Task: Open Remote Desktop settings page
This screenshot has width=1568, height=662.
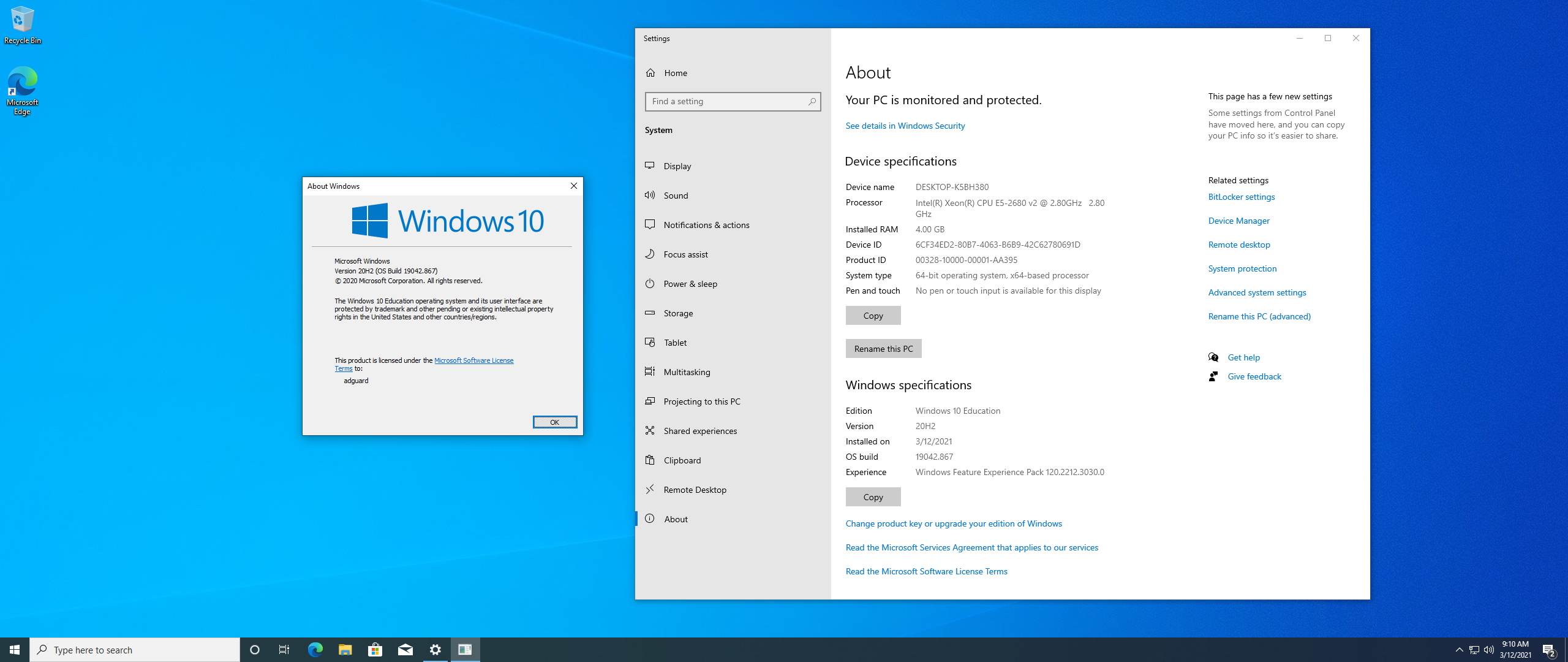Action: [x=733, y=490]
